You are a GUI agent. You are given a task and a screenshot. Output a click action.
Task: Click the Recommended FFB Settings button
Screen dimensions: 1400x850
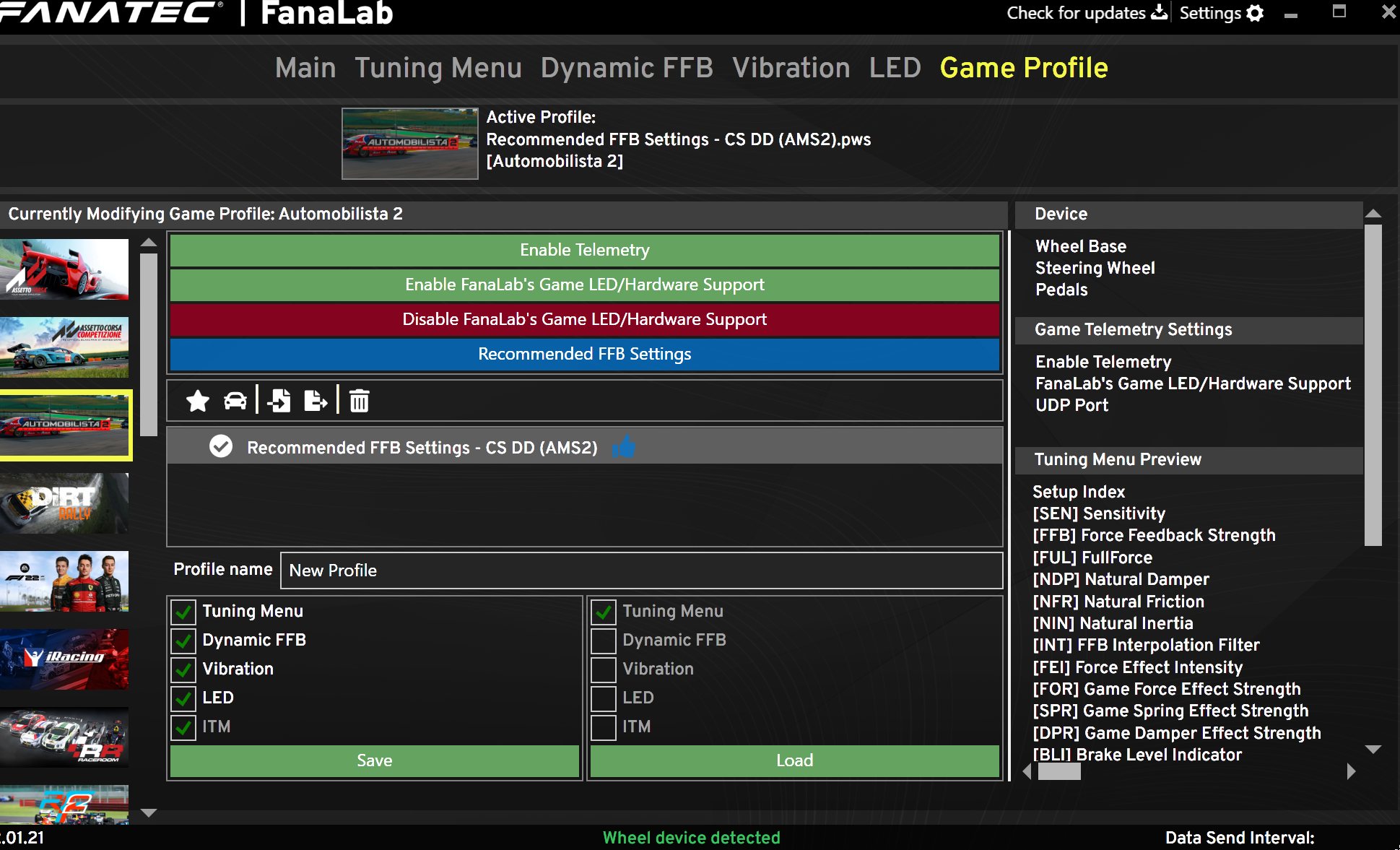585,354
